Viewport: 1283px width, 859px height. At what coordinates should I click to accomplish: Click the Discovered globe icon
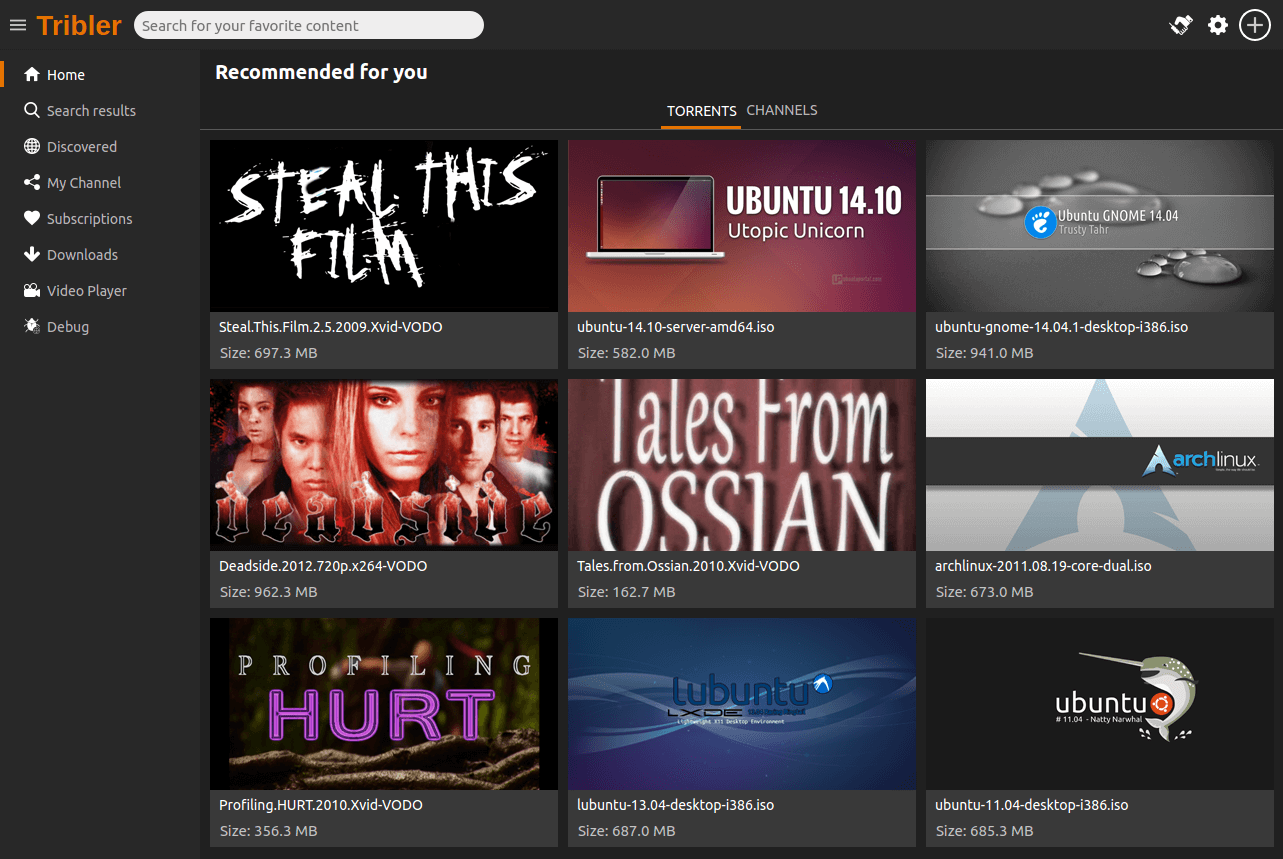[32, 147]
